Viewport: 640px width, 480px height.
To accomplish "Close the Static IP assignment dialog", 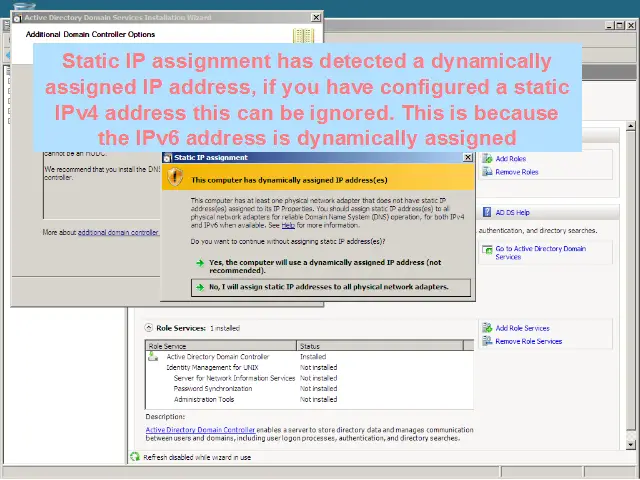I will coord(468,158).
